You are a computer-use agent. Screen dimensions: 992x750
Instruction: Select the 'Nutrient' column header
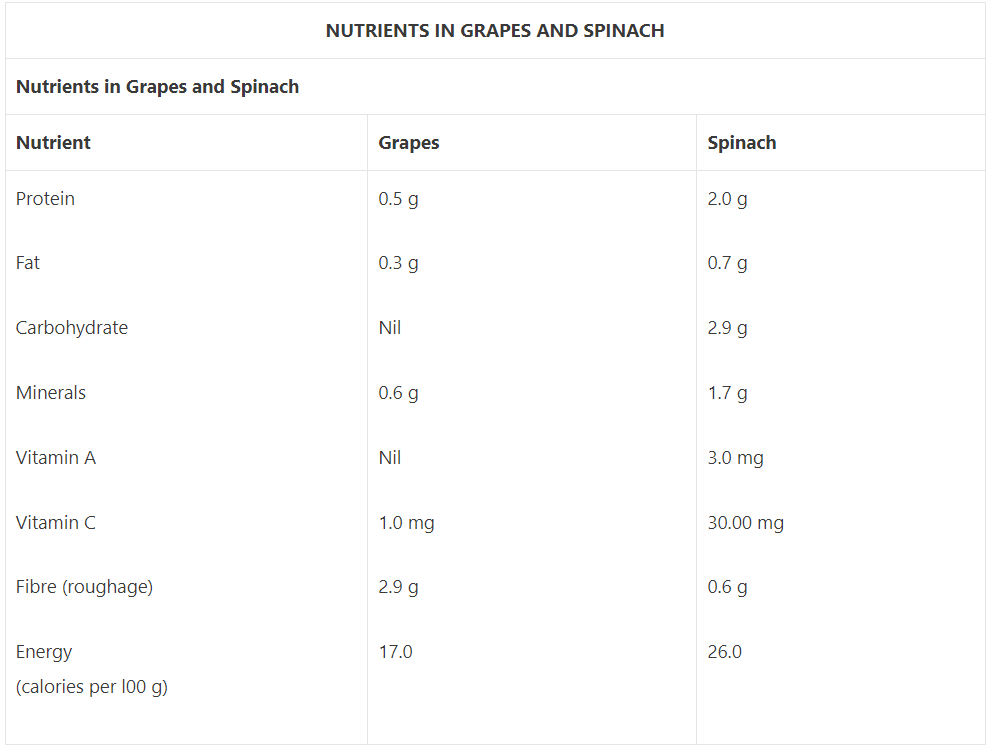click(x=53, y=143)
